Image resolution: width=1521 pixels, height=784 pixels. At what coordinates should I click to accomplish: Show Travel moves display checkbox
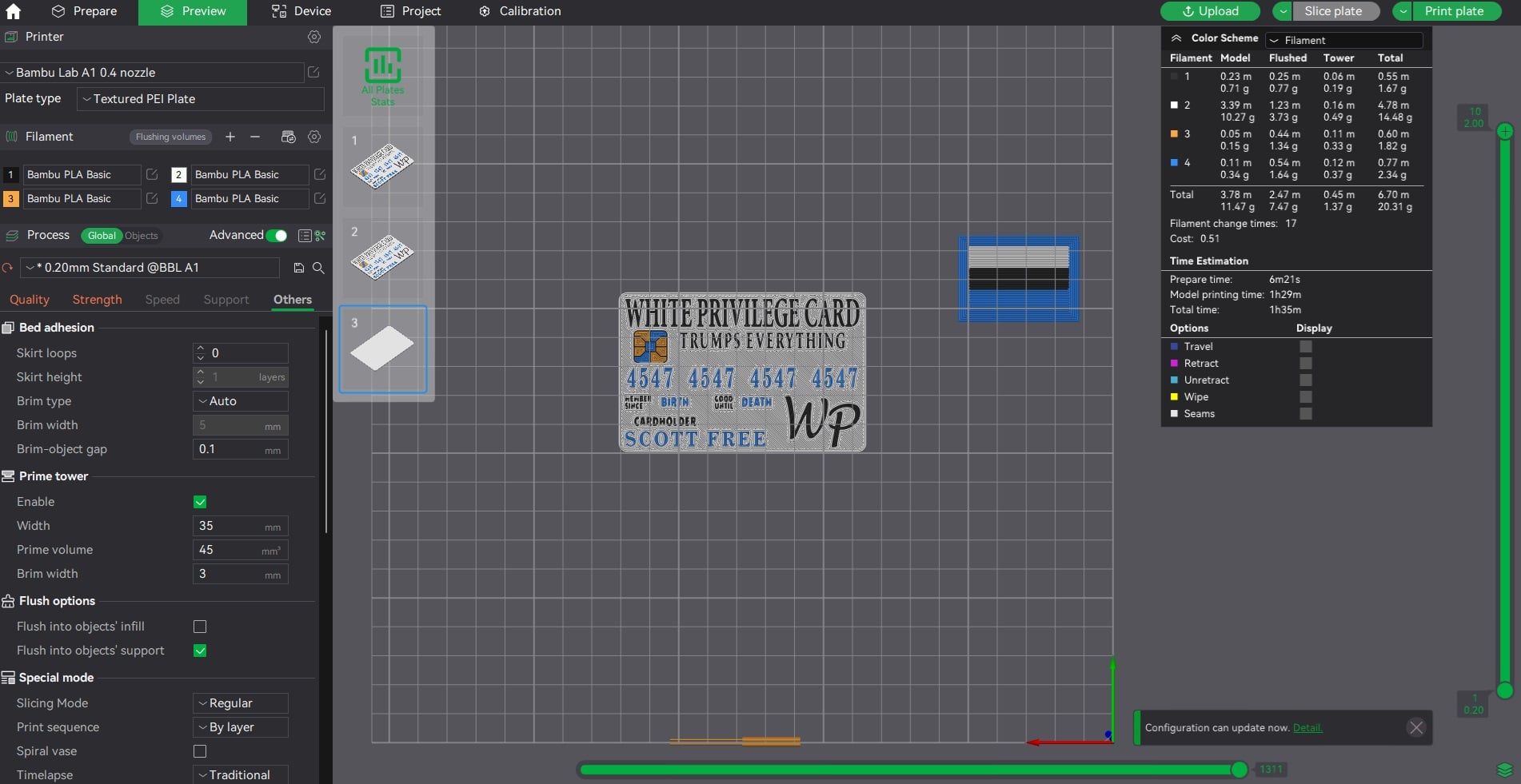click(1306, 346)
